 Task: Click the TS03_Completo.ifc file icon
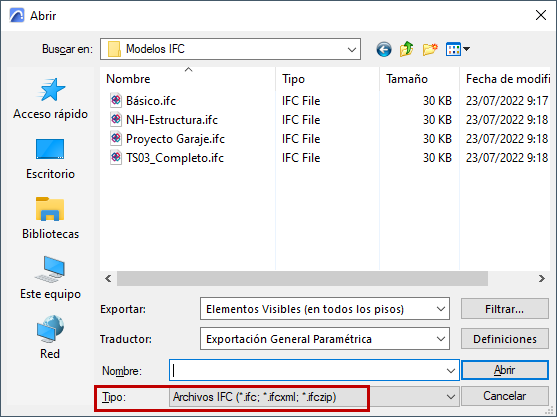click(x=115, y=157)
